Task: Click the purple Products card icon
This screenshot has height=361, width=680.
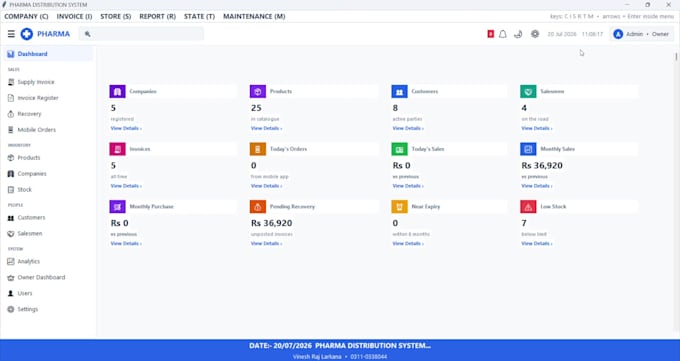Action: [258, 92]
